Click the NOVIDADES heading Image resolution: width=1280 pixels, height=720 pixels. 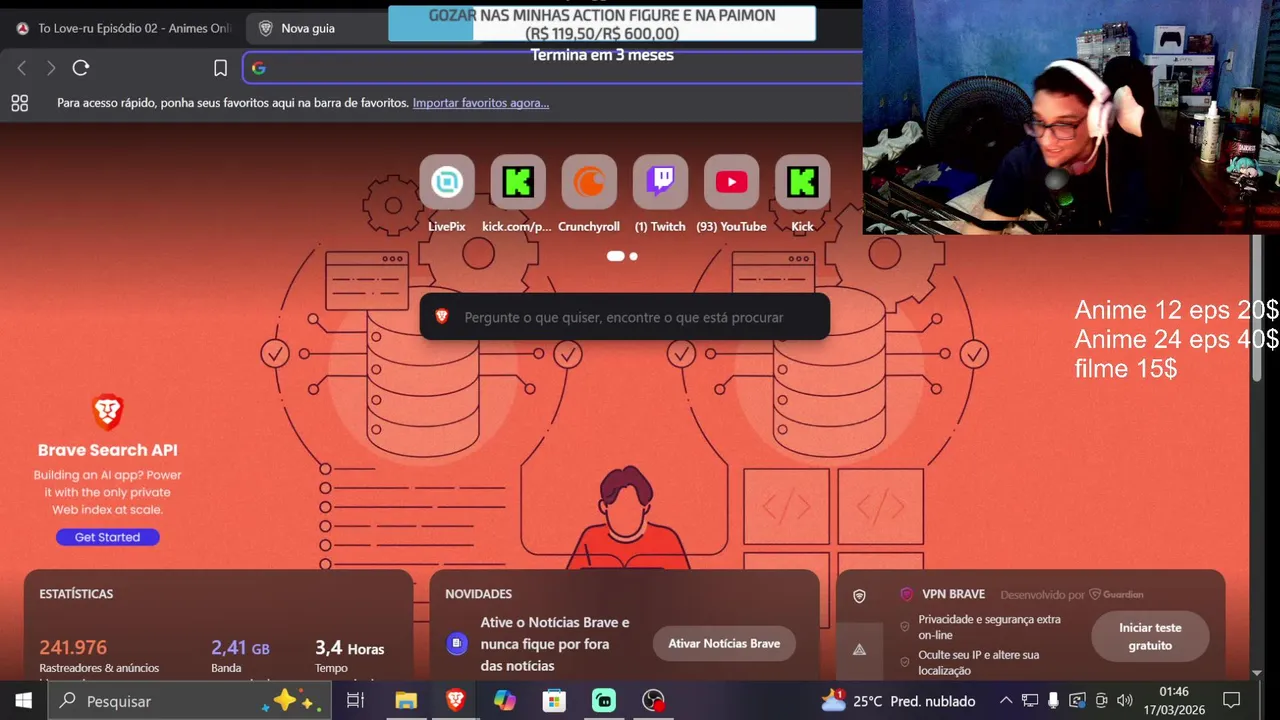[x=478, y=594]
